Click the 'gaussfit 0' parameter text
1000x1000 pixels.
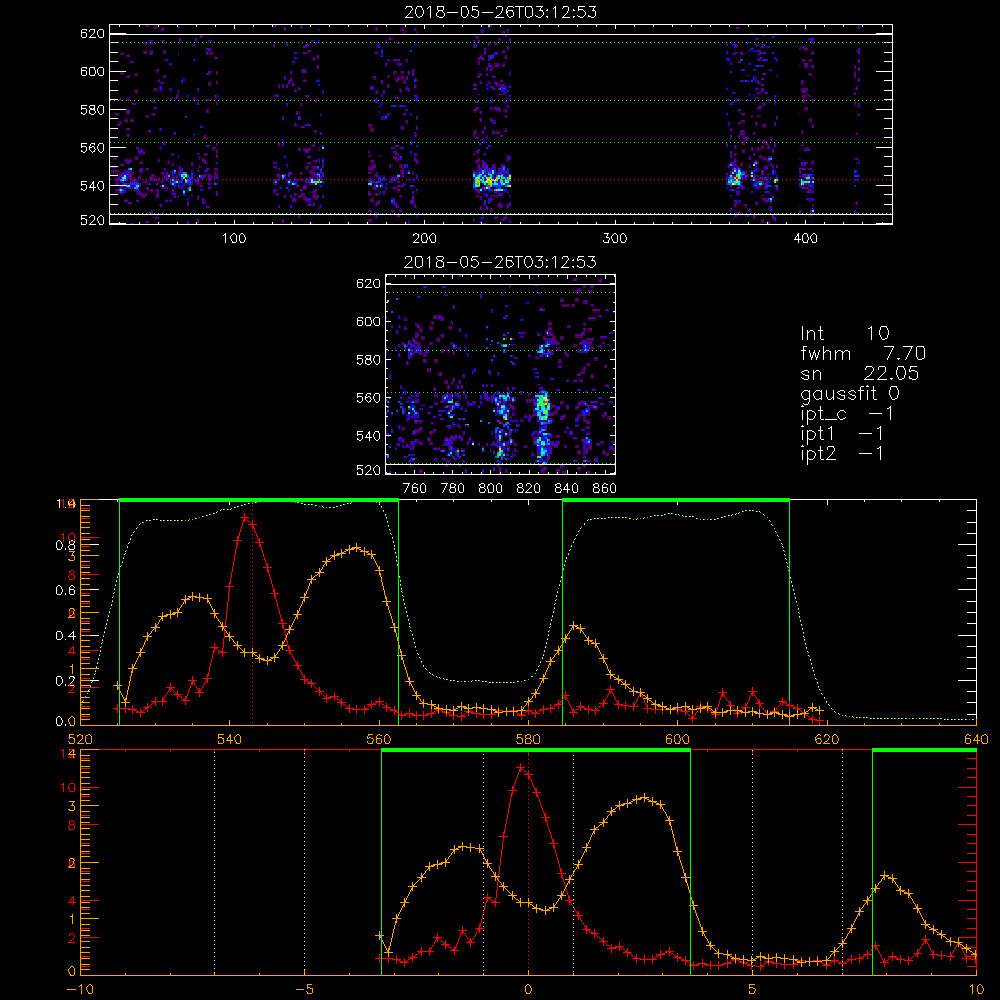pos(850,393)
